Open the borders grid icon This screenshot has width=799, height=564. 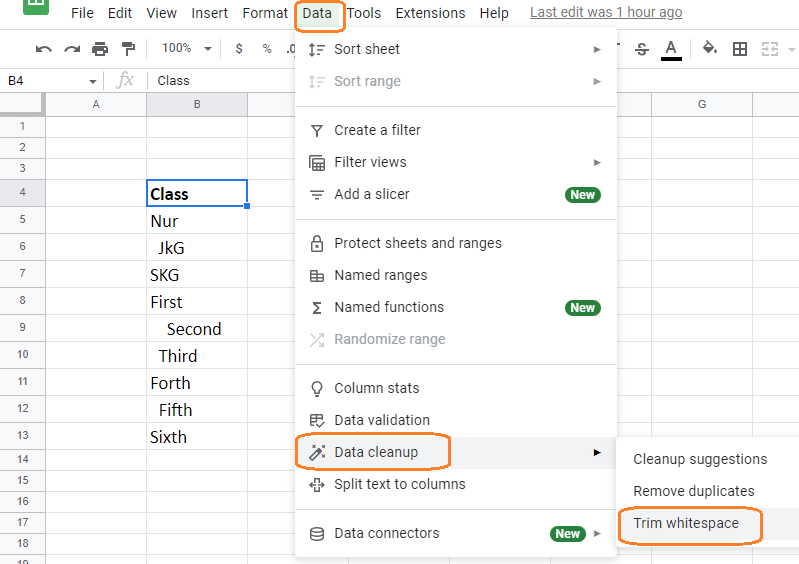(739, 49)
